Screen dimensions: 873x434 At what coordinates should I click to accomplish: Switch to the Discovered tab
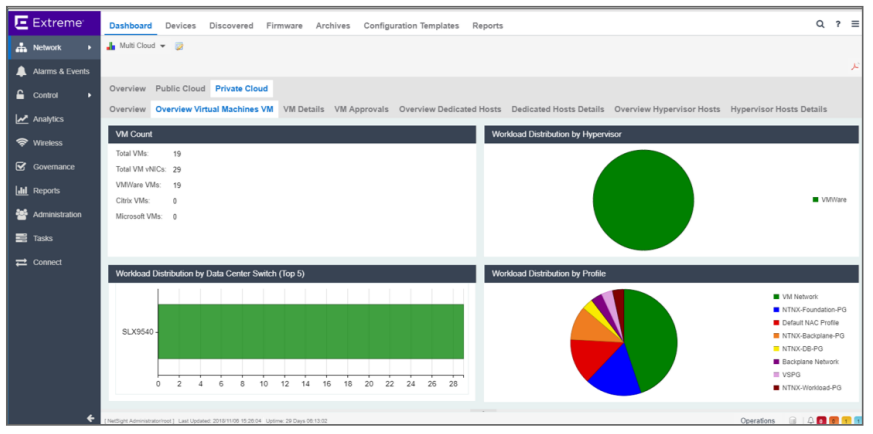click(231, 26)
